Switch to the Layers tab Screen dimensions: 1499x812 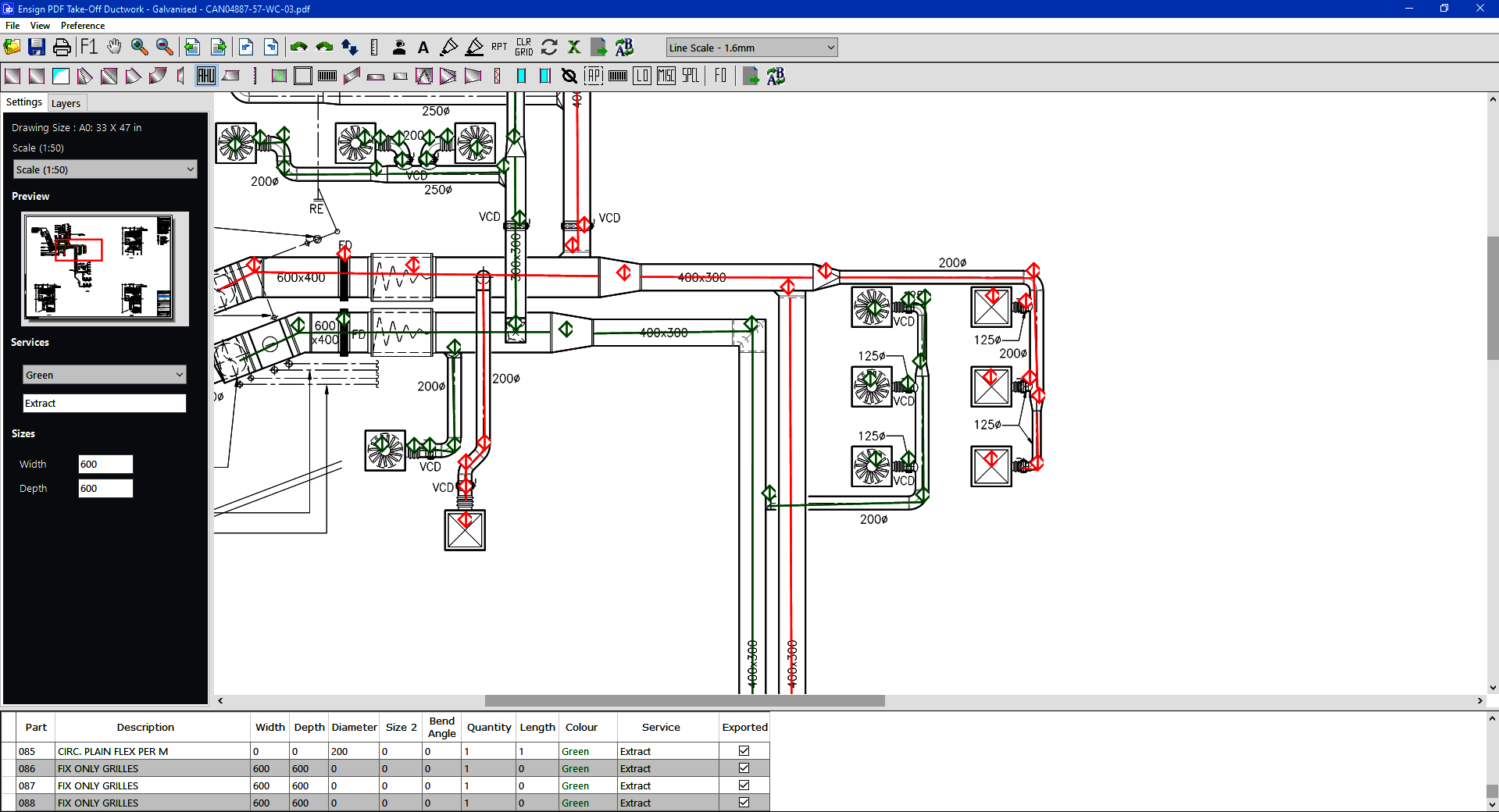coord(66,103)
